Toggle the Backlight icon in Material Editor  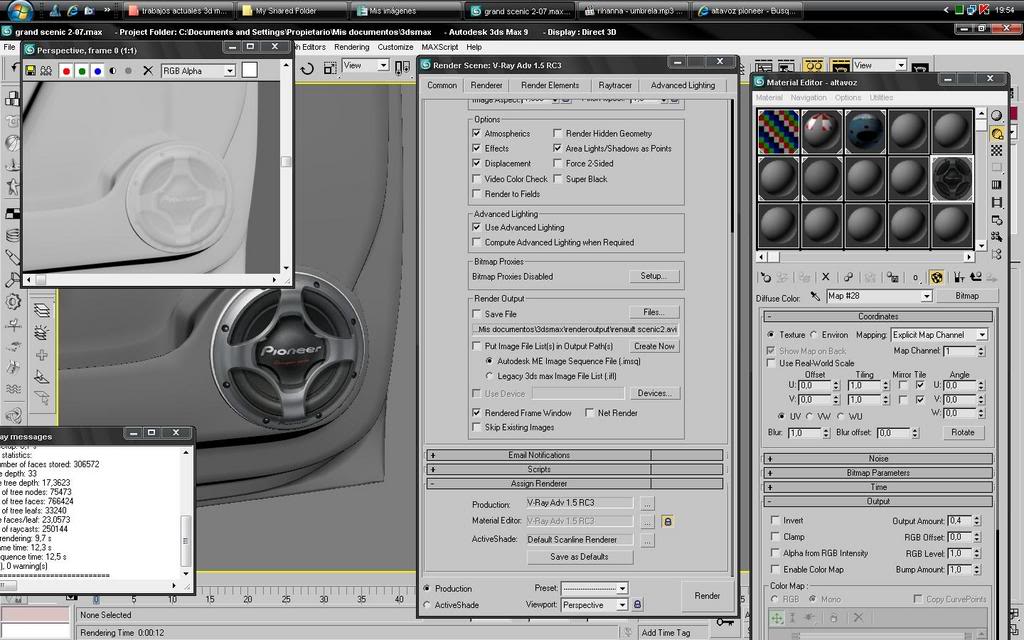(x=997, y=133)
